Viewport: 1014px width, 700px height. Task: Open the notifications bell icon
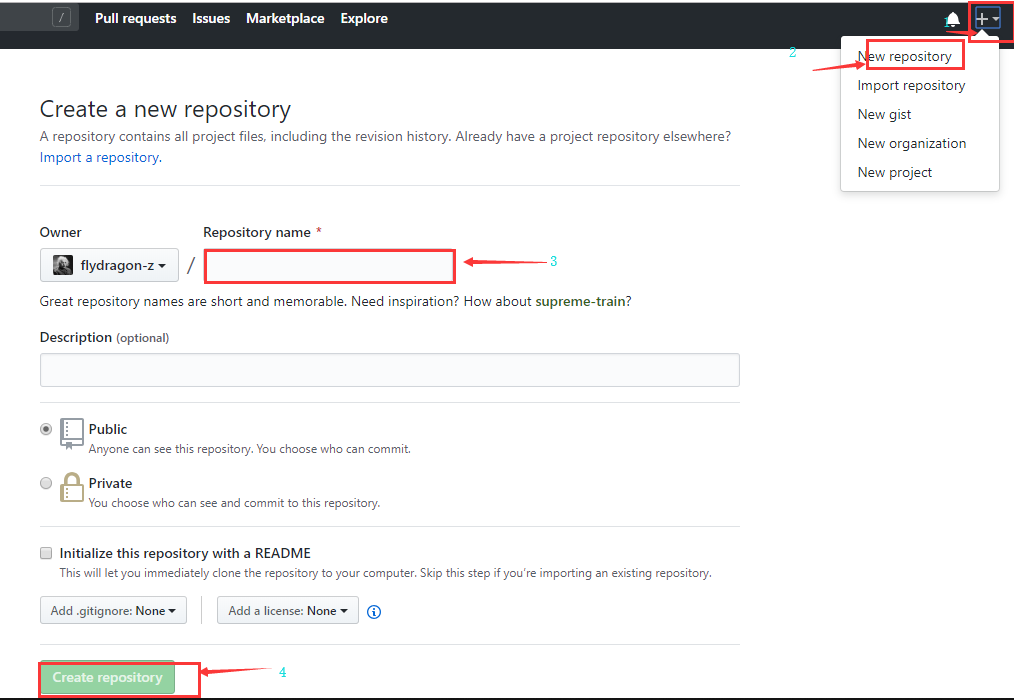tap(953, 20)
